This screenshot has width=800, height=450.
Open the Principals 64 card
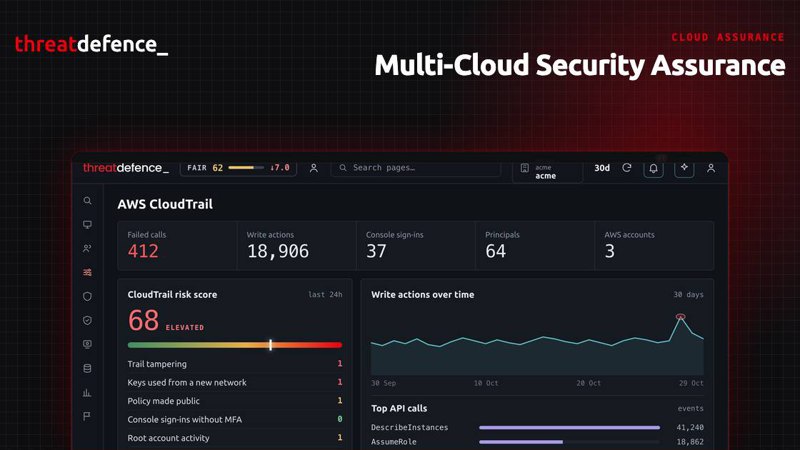tap(535, 245)
